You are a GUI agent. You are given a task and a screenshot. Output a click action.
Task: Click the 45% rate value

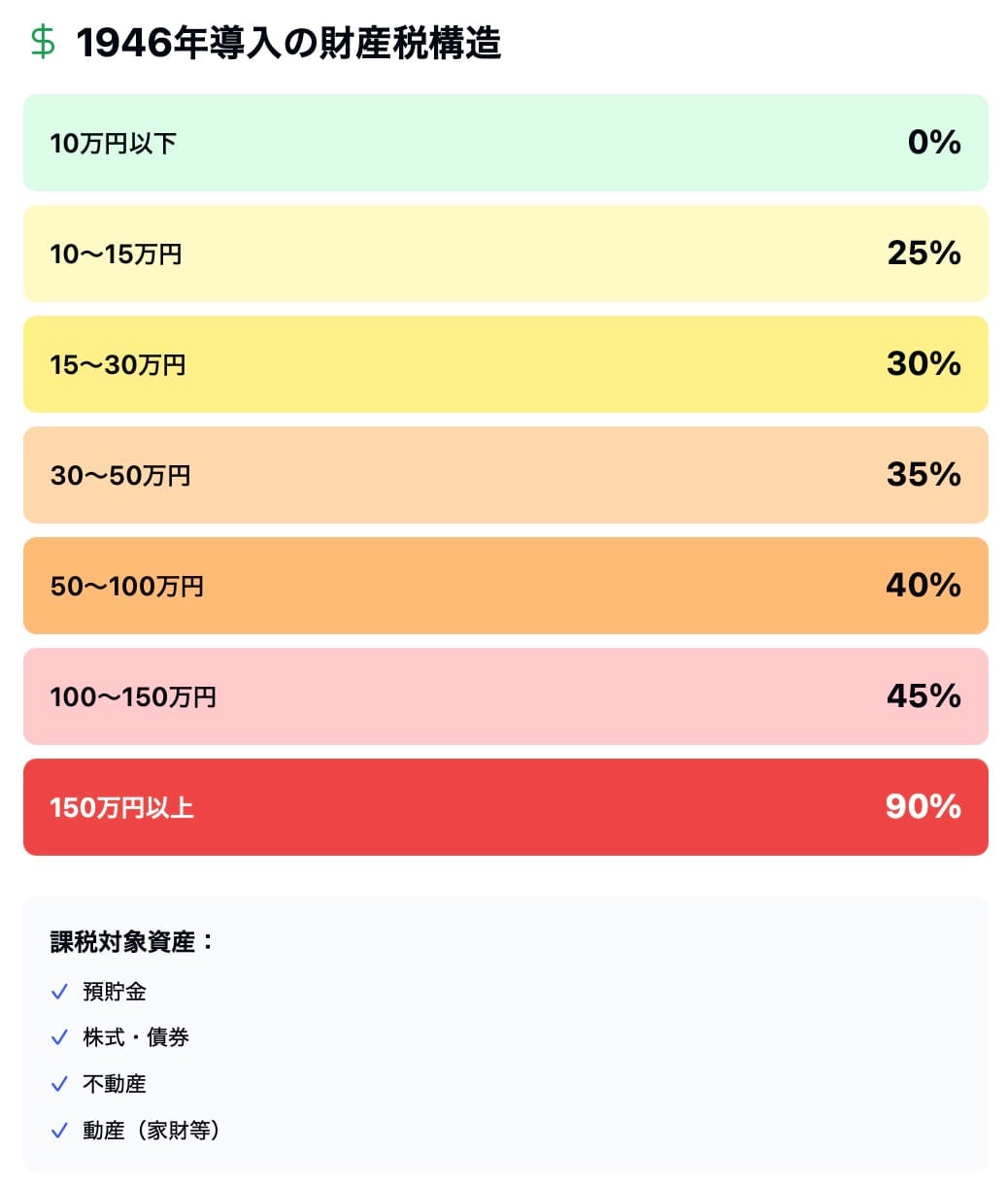click(924, 696)
